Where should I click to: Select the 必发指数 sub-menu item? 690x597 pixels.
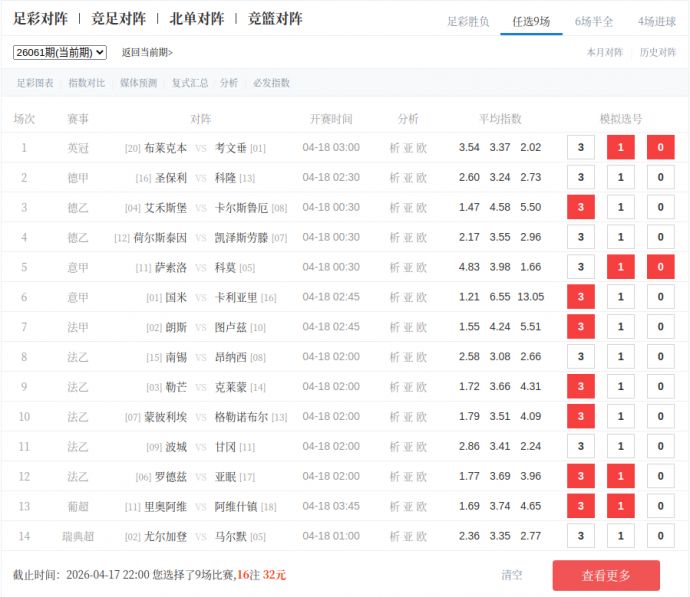[271, 83]
